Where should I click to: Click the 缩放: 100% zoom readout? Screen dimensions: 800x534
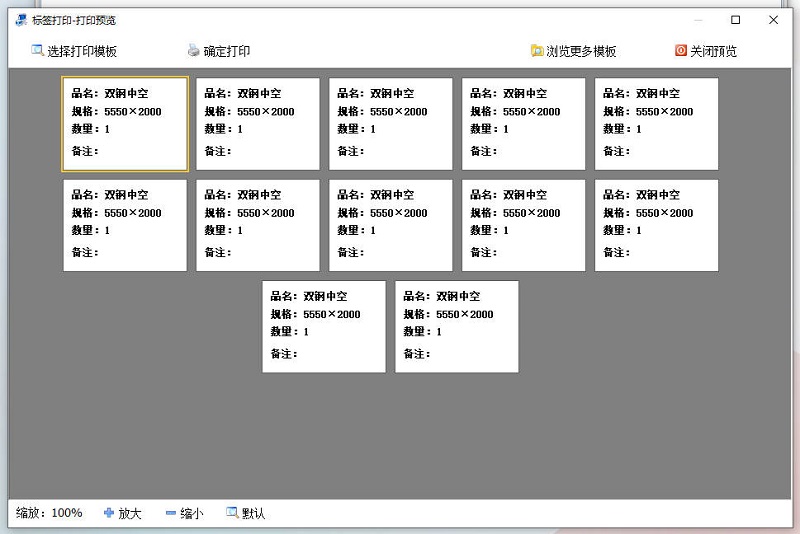pos(49,513)
